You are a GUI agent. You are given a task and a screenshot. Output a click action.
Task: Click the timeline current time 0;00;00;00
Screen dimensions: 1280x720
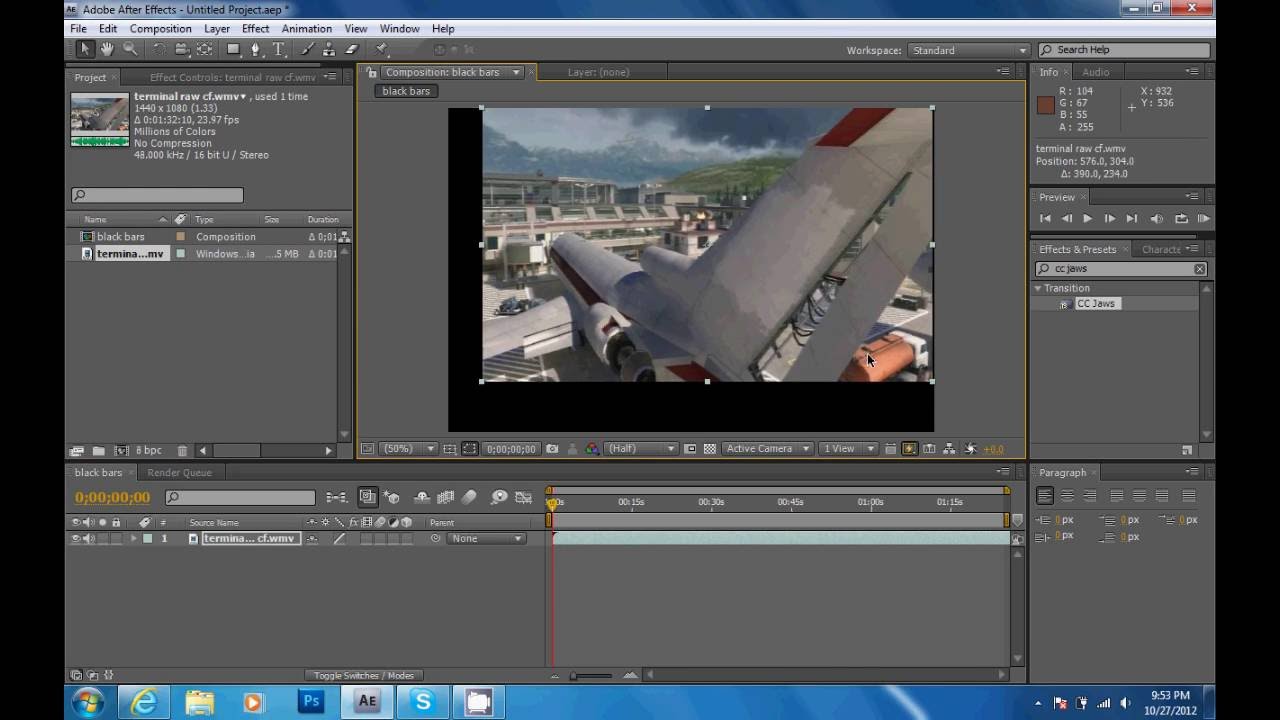click(x=112, y=498)
